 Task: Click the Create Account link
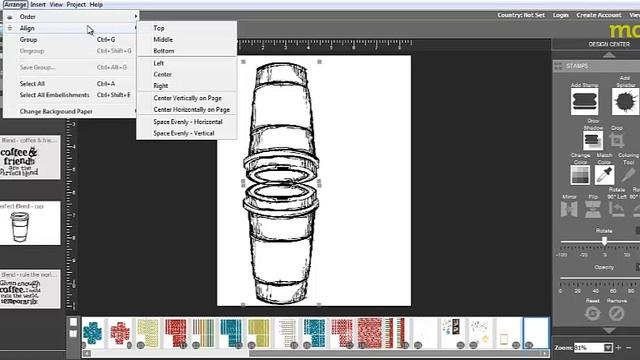coord(599,15)
